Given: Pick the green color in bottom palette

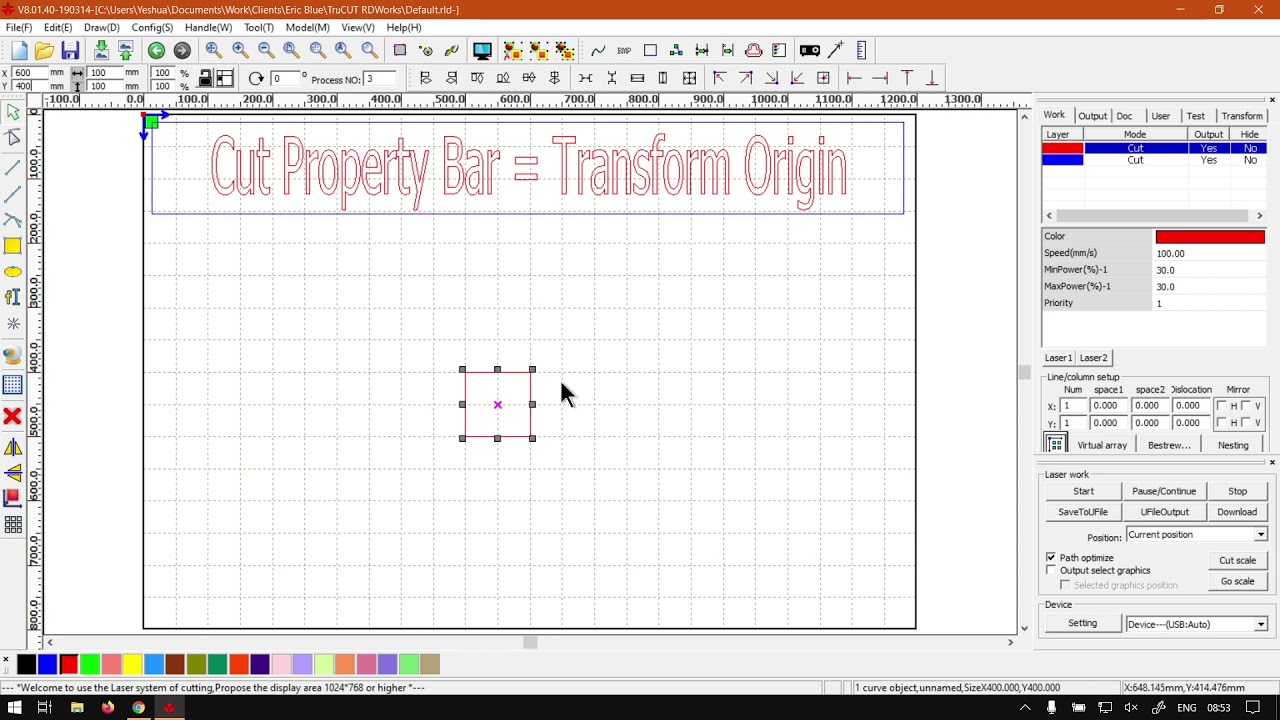Looking at the screenshot, I should click(90, 664).
